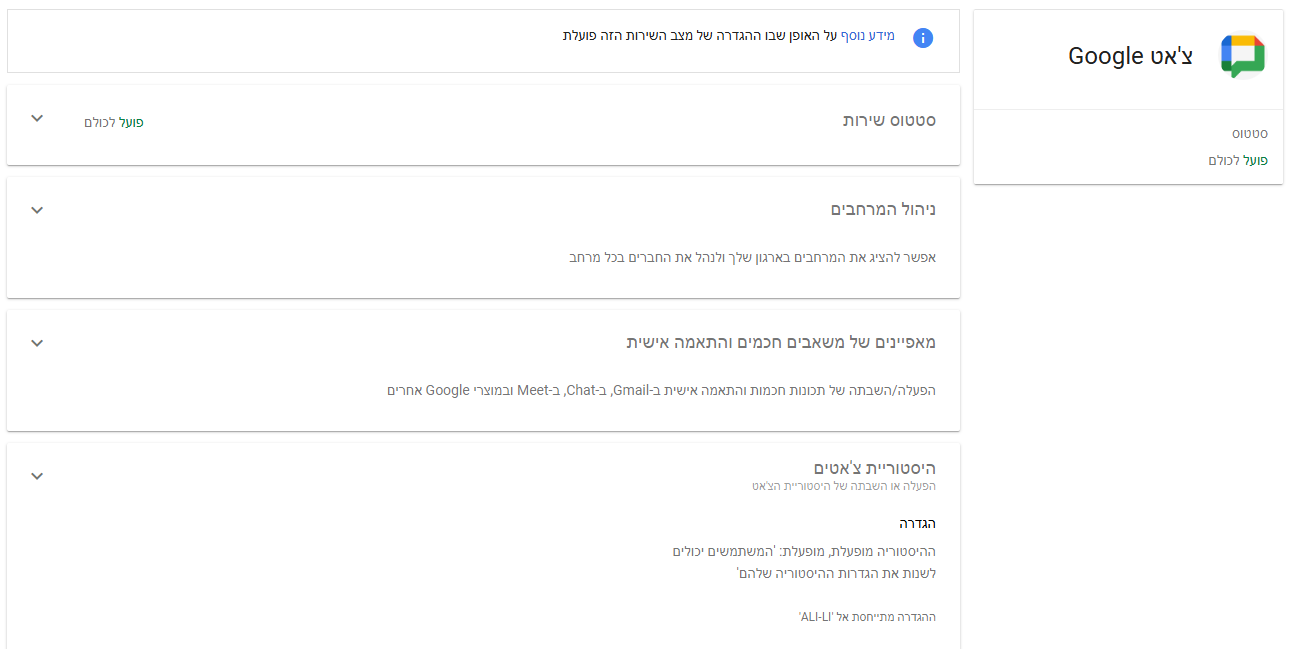Click the Gmail, Chat, Meet smart features description

point(661,390)
